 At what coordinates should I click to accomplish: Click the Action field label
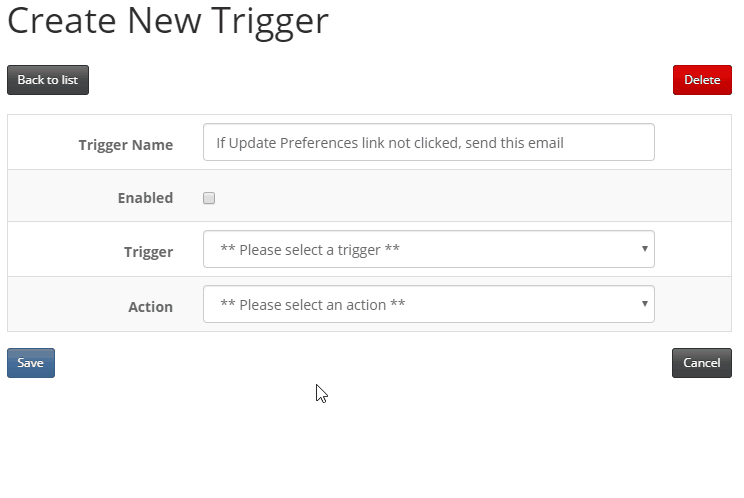click(150, 307)
